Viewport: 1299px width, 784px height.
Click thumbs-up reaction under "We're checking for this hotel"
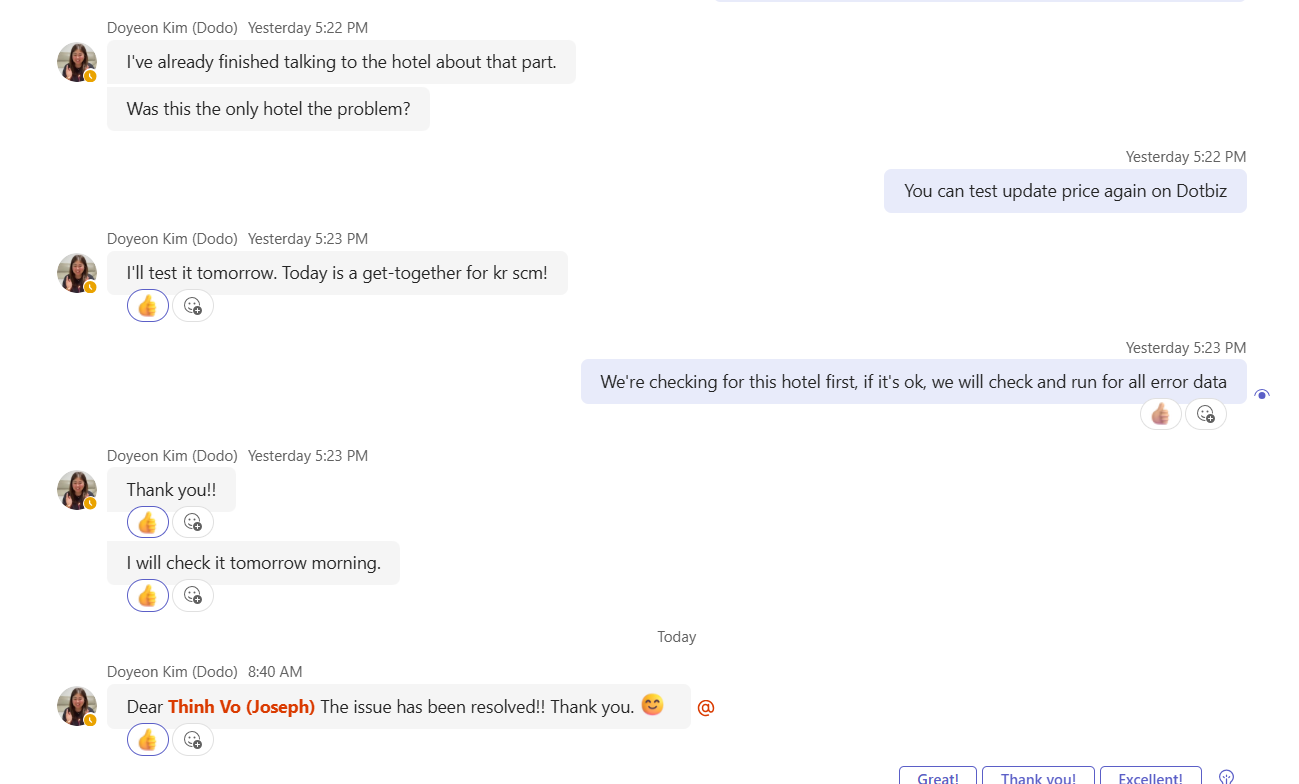pyautogui.click(x=1160, y=414)
